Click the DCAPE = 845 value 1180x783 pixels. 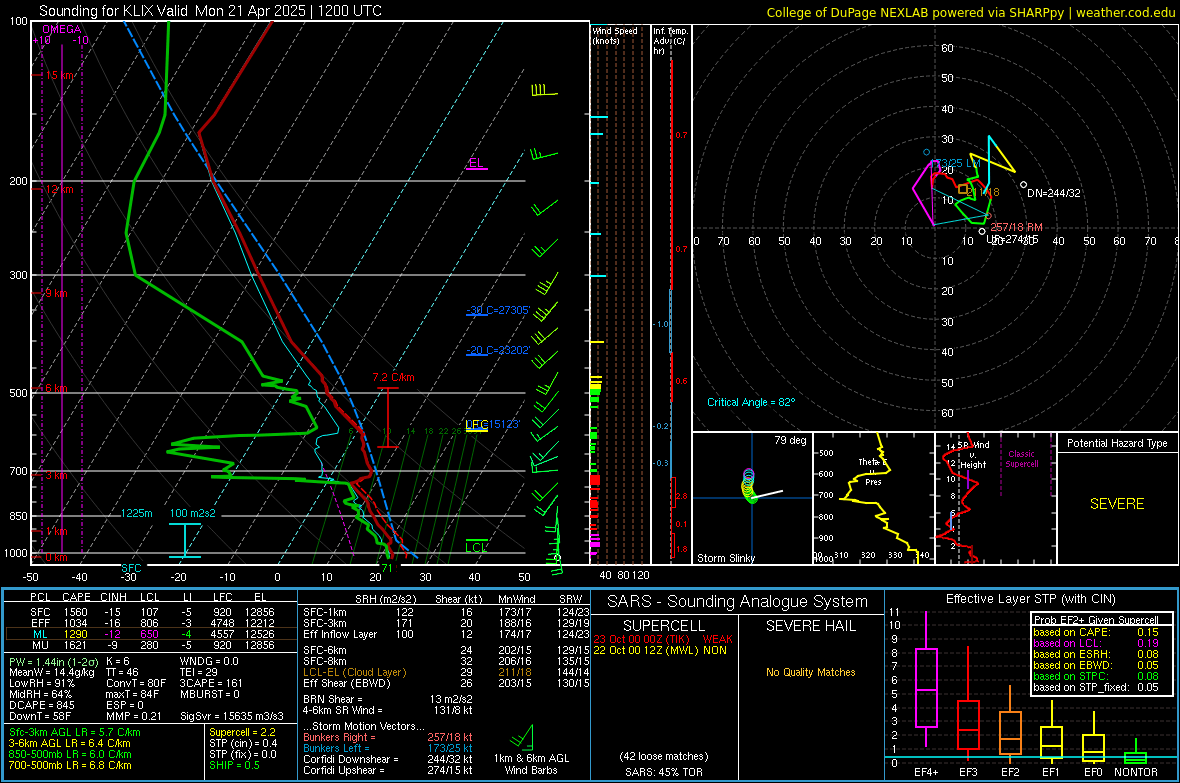42,705
